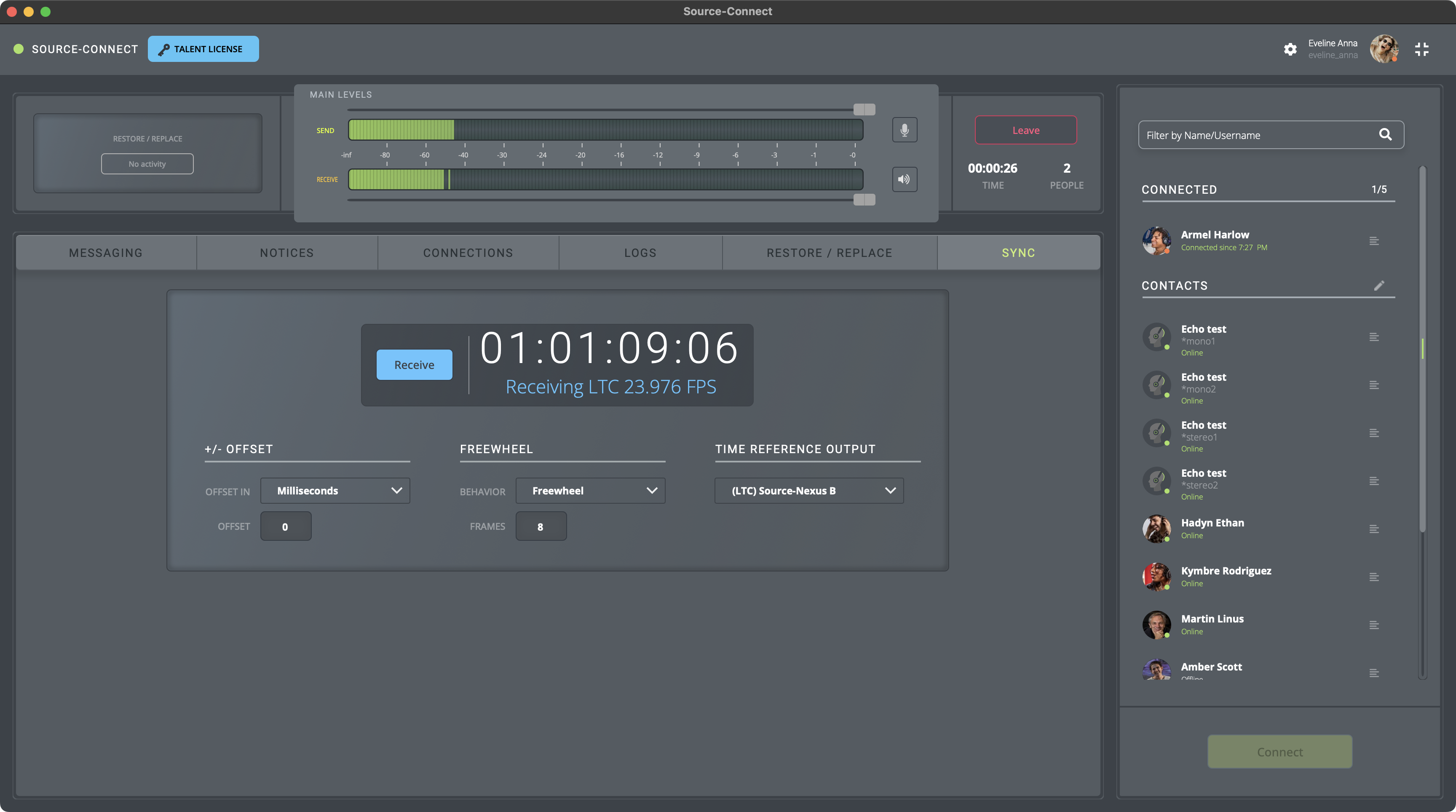The height and width of the screenshot is (812, 1456).
Task: Mute the microphone send input
Action: click(905, 130)
